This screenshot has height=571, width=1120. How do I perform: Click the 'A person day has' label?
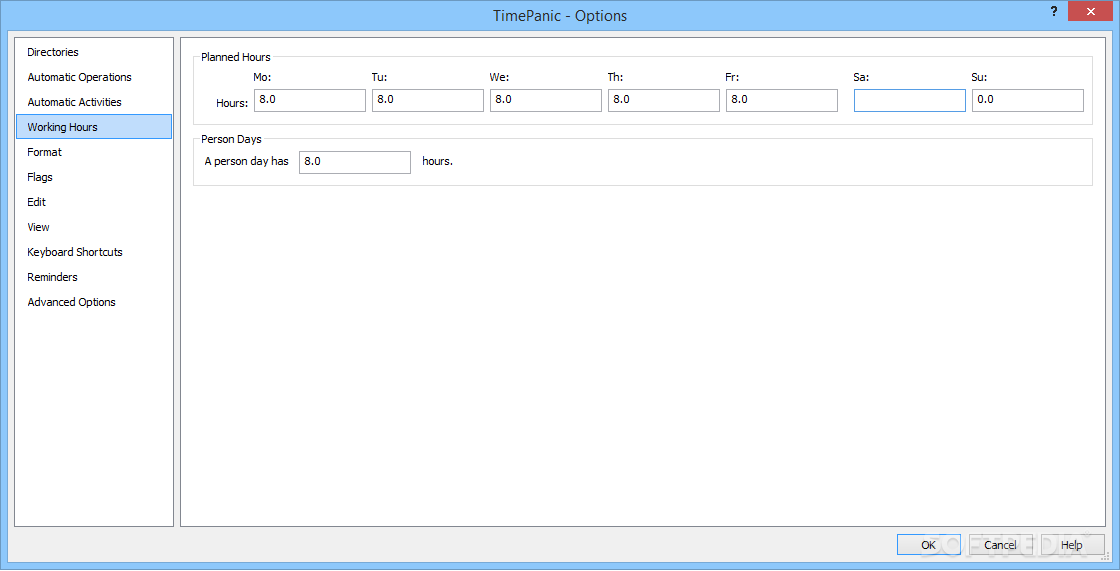coord(246,162)
